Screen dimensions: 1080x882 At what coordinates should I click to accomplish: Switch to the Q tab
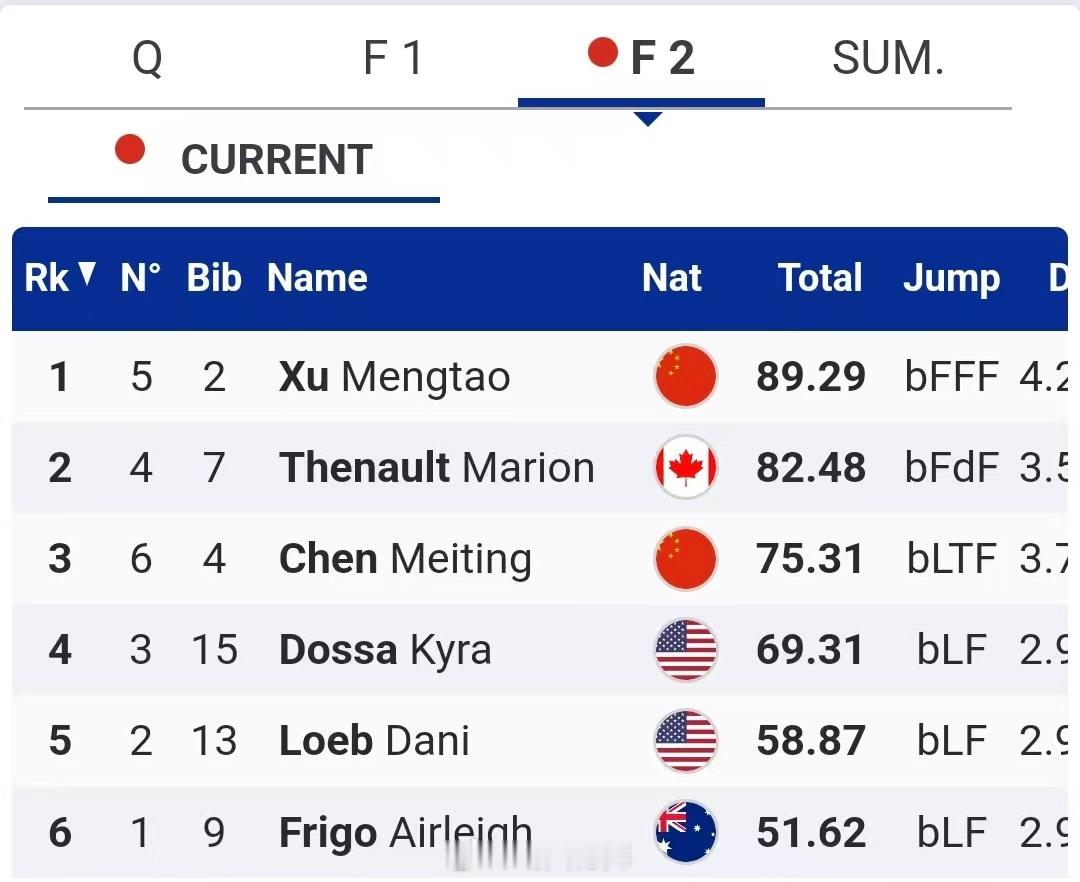pos(148,57)
